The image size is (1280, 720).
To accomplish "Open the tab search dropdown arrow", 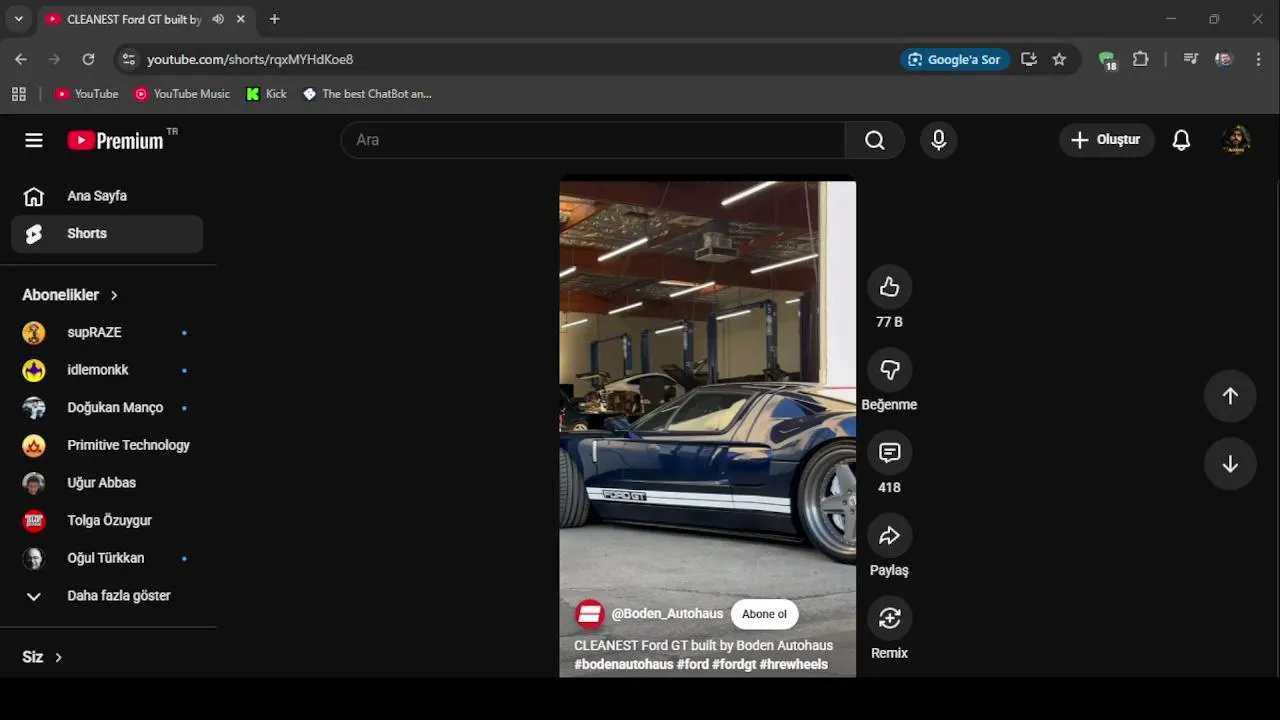I will point(18,19).
